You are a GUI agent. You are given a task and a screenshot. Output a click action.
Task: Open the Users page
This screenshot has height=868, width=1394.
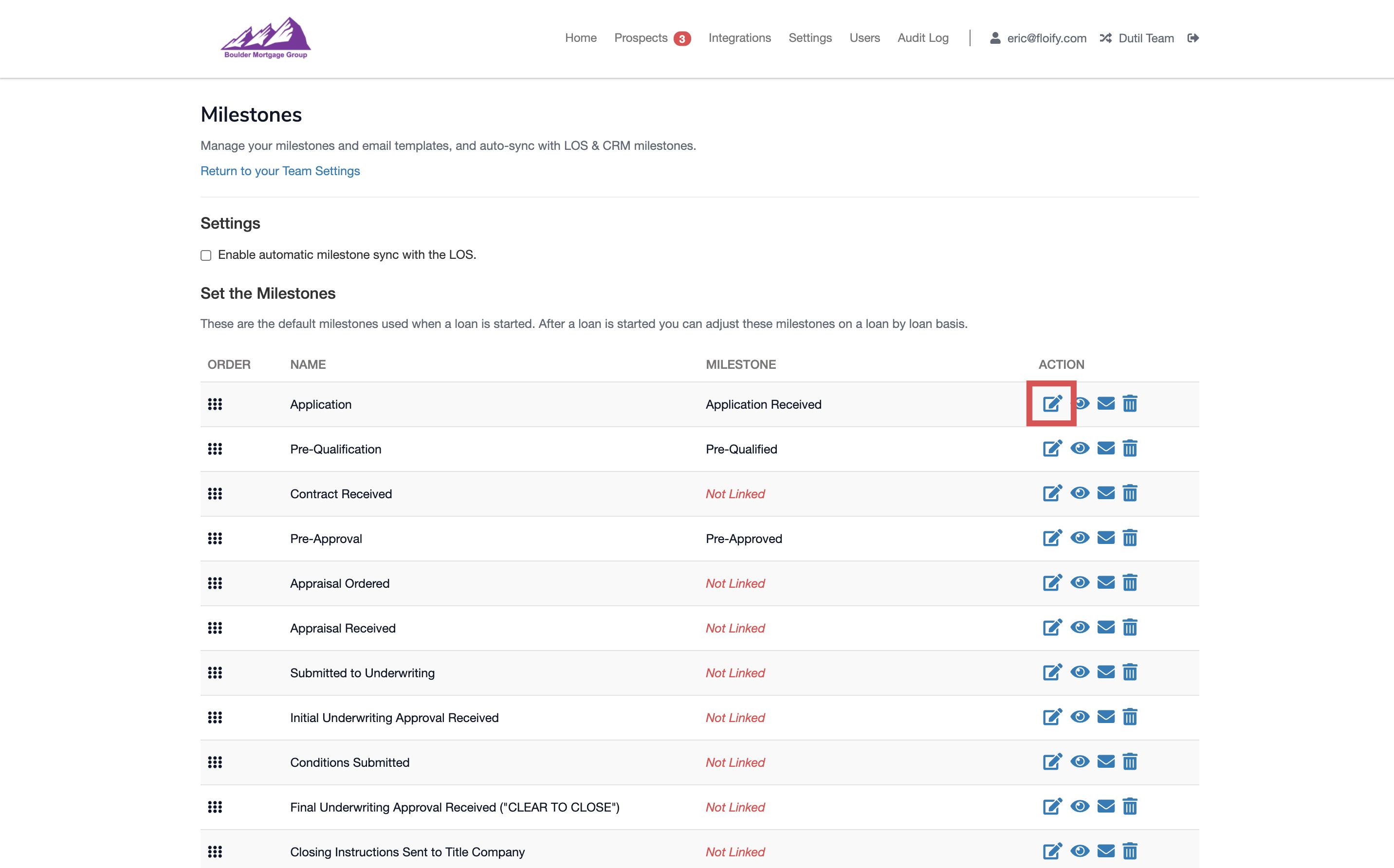[x=864, y=38]
